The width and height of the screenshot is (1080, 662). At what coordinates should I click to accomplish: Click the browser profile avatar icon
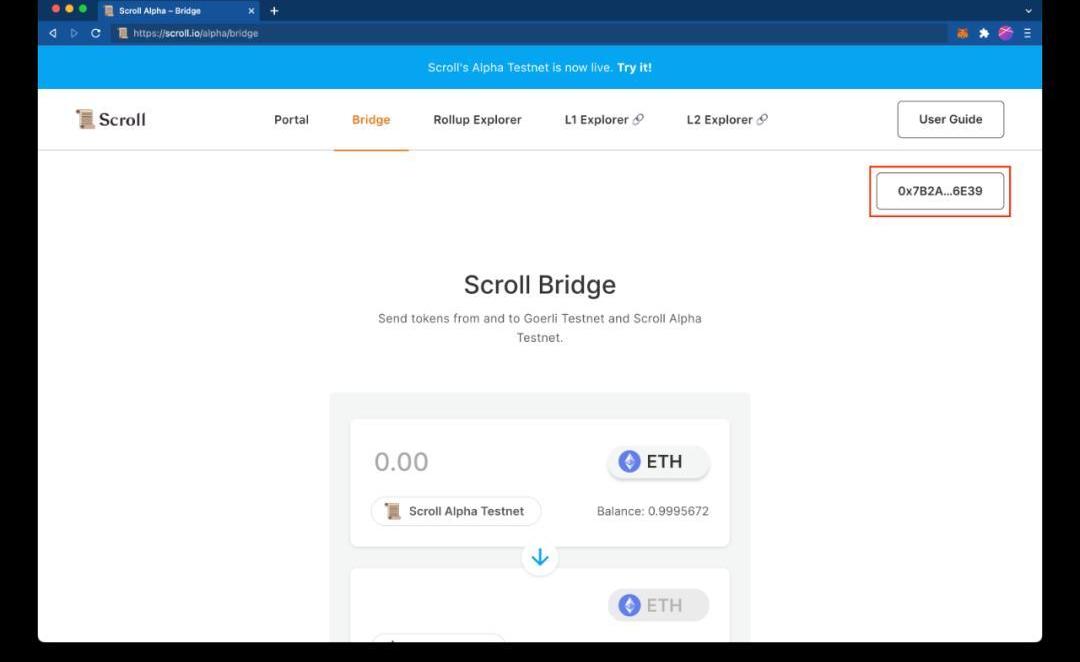pos(1006,33)
